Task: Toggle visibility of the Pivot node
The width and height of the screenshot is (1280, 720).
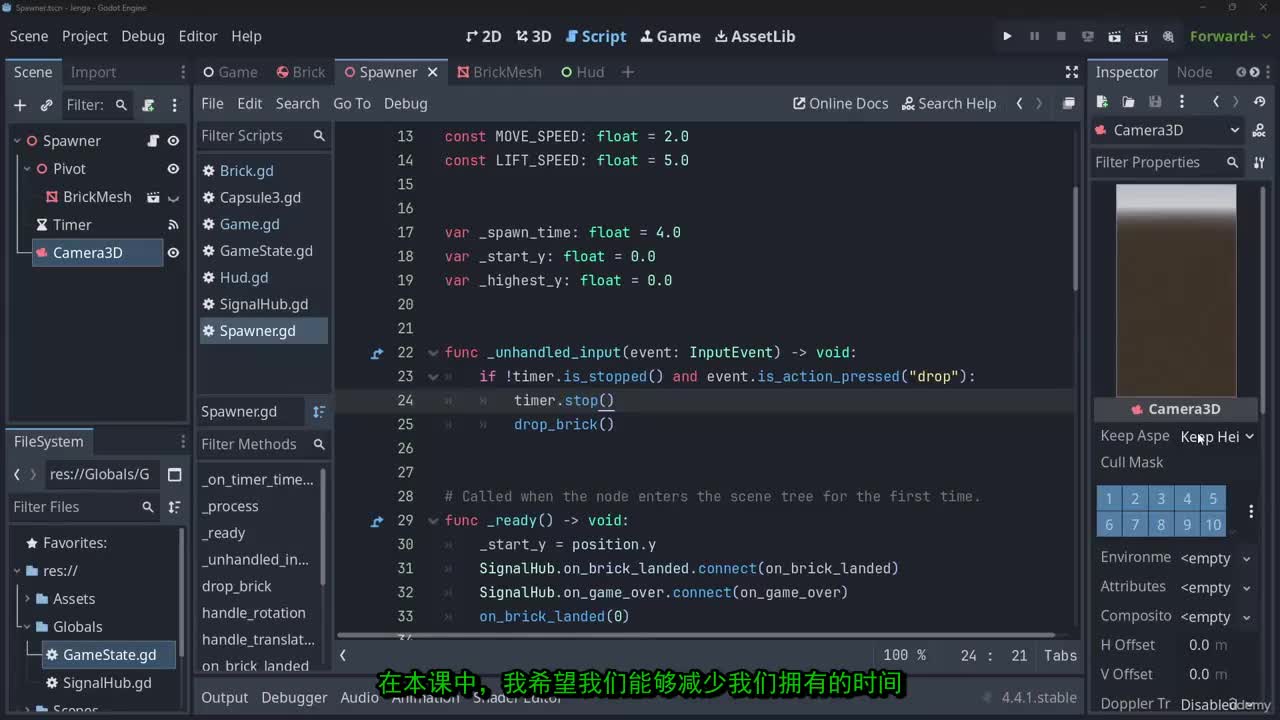Action: tap(173, 169)
